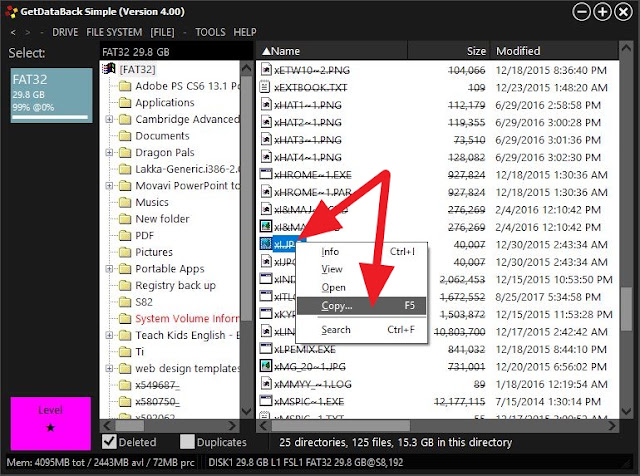Open the TOOLS menu
This screenshot has height=476, width=640.
coord(210,32)
